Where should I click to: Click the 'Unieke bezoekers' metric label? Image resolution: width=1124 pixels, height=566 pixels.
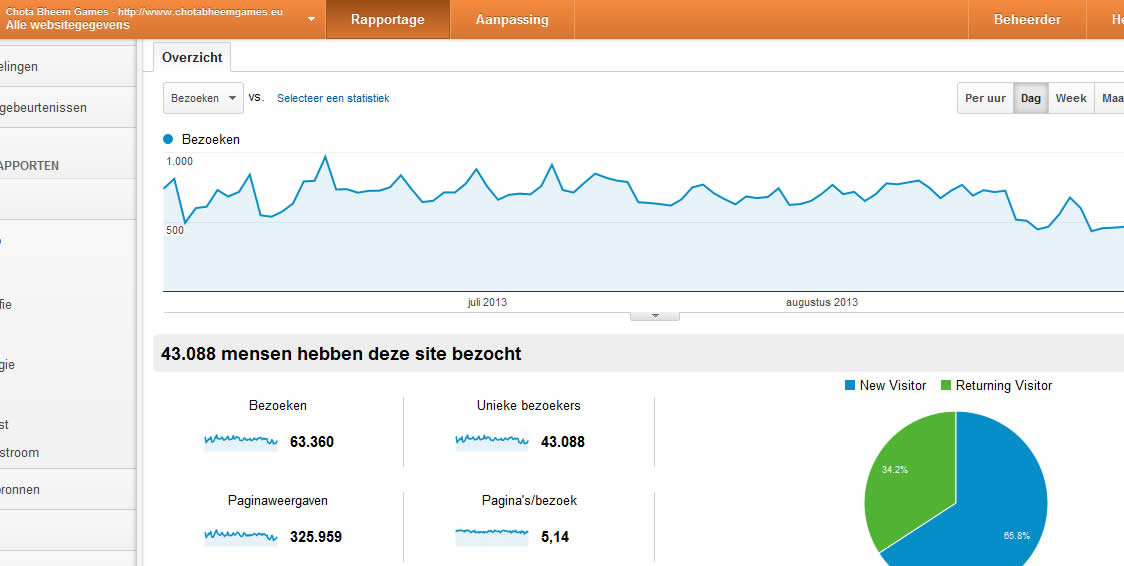[528, 406]
